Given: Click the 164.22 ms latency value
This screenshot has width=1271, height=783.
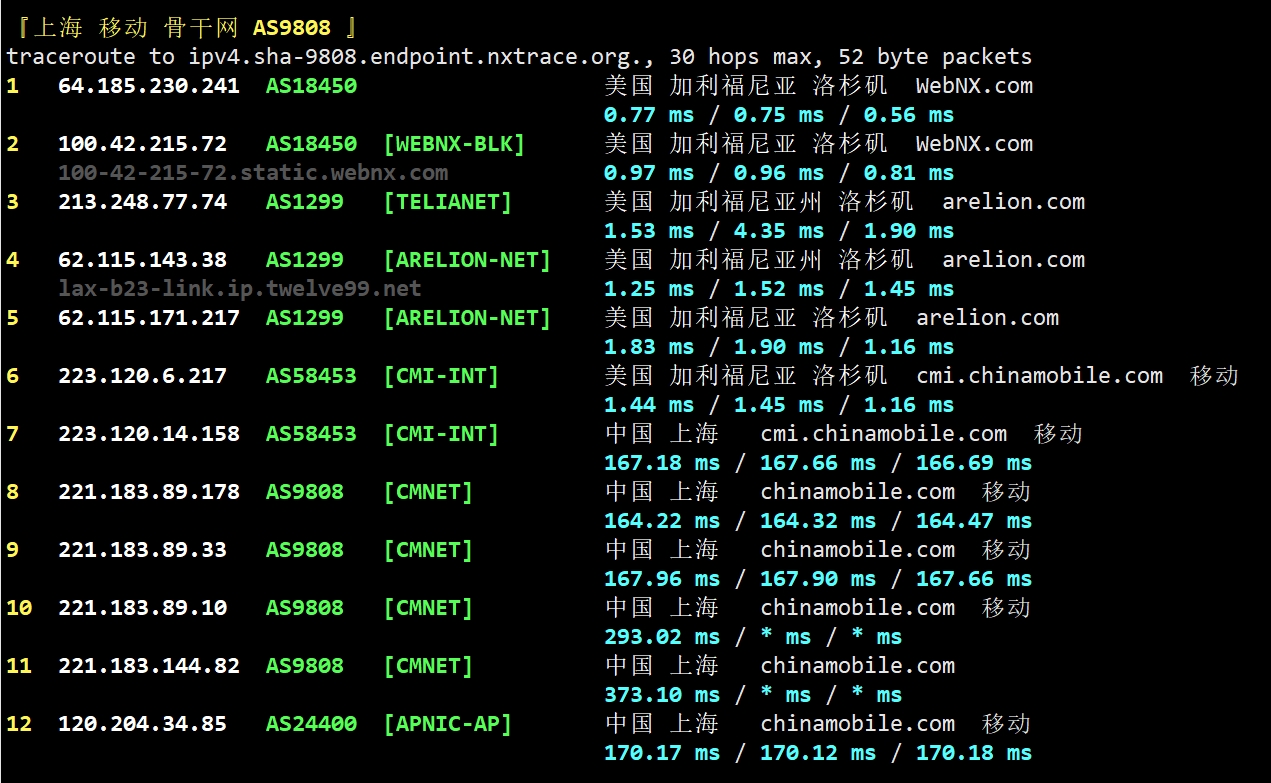Looking at the screenshot, I should (x=662, y=521).
